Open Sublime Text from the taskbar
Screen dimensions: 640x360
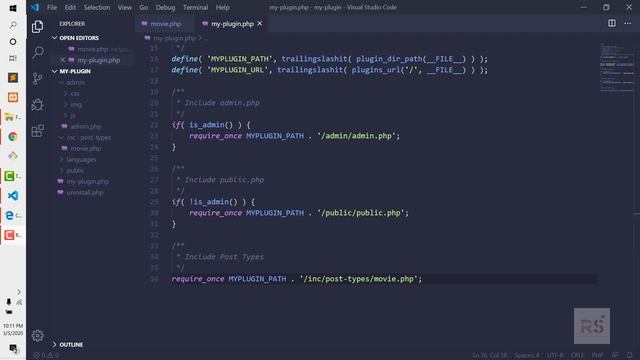(x=13, y=78)
